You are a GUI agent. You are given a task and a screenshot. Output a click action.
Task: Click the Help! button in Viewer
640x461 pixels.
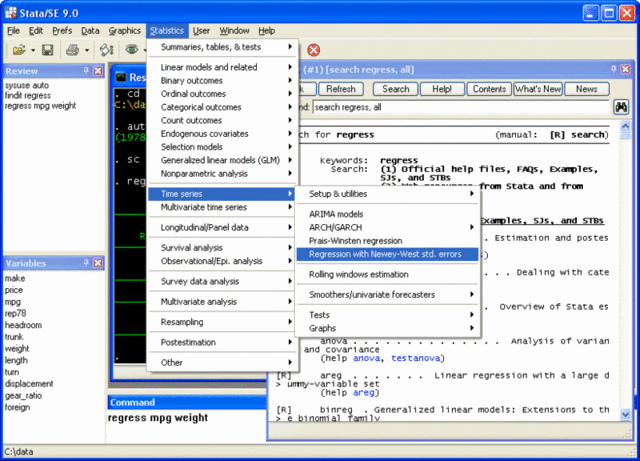(442, 89)
